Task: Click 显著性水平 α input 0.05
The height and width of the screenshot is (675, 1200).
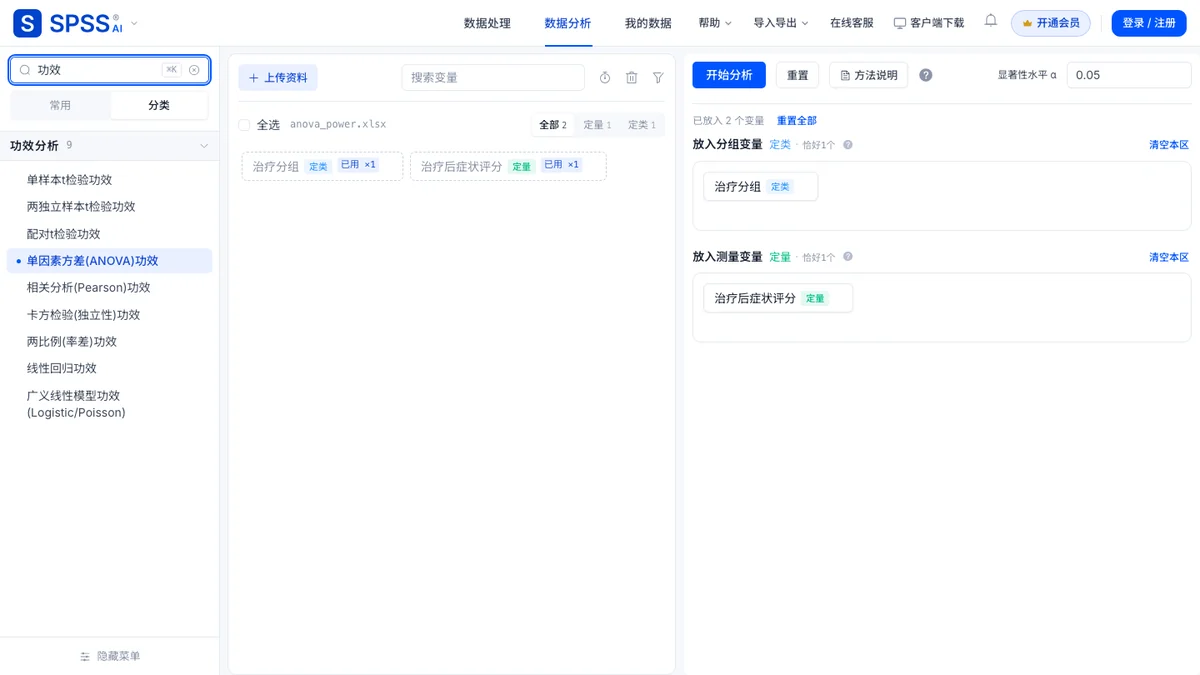Action: pyautogui.click(x=1129, y=75)
